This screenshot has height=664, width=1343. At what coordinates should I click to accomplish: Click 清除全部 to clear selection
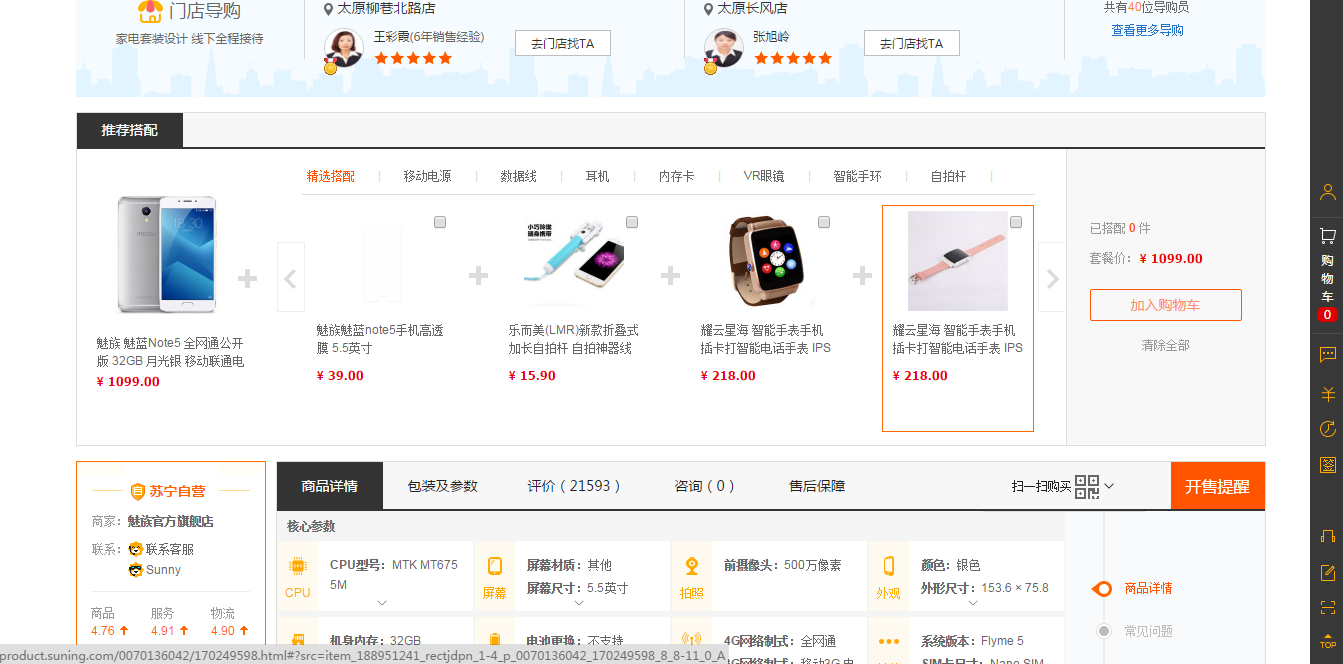[x=1165, y=345]
